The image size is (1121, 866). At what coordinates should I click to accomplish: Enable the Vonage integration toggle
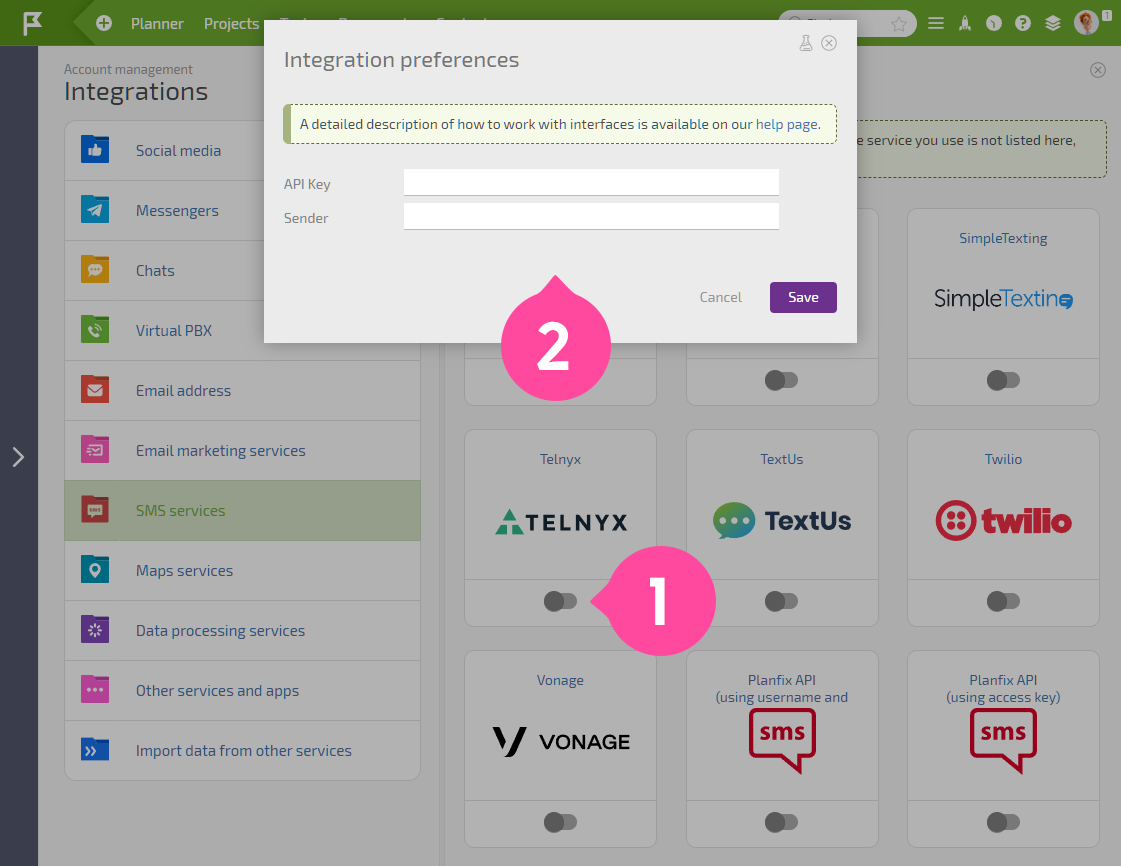click(560, 822)
